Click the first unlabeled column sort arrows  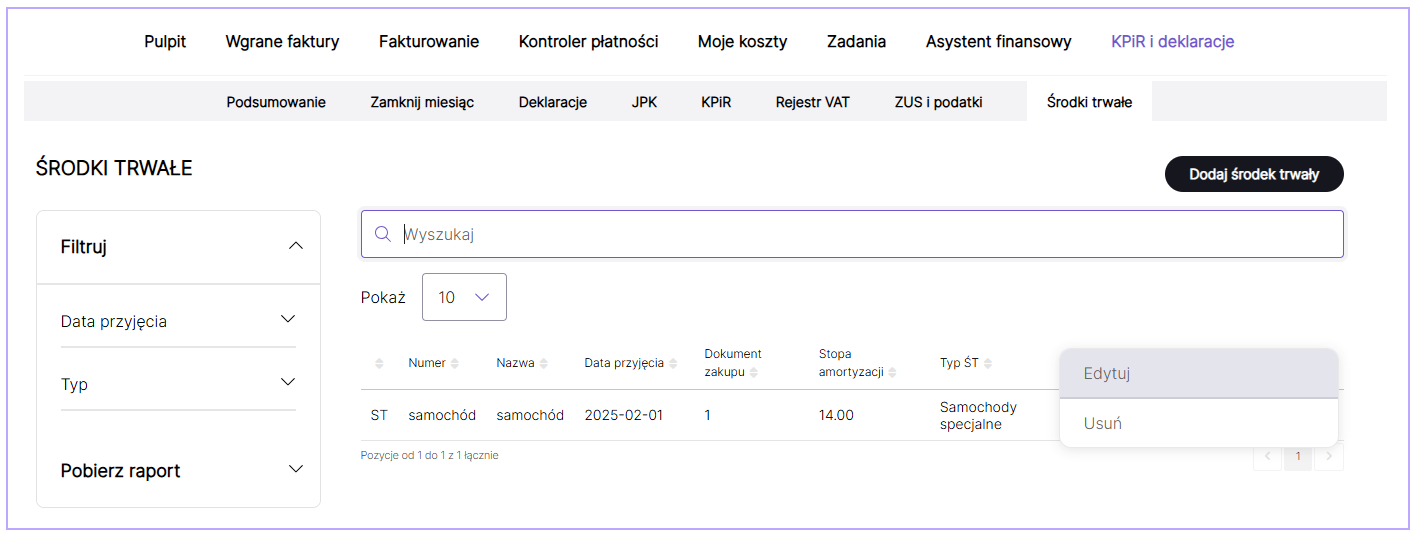click(379, 363)
